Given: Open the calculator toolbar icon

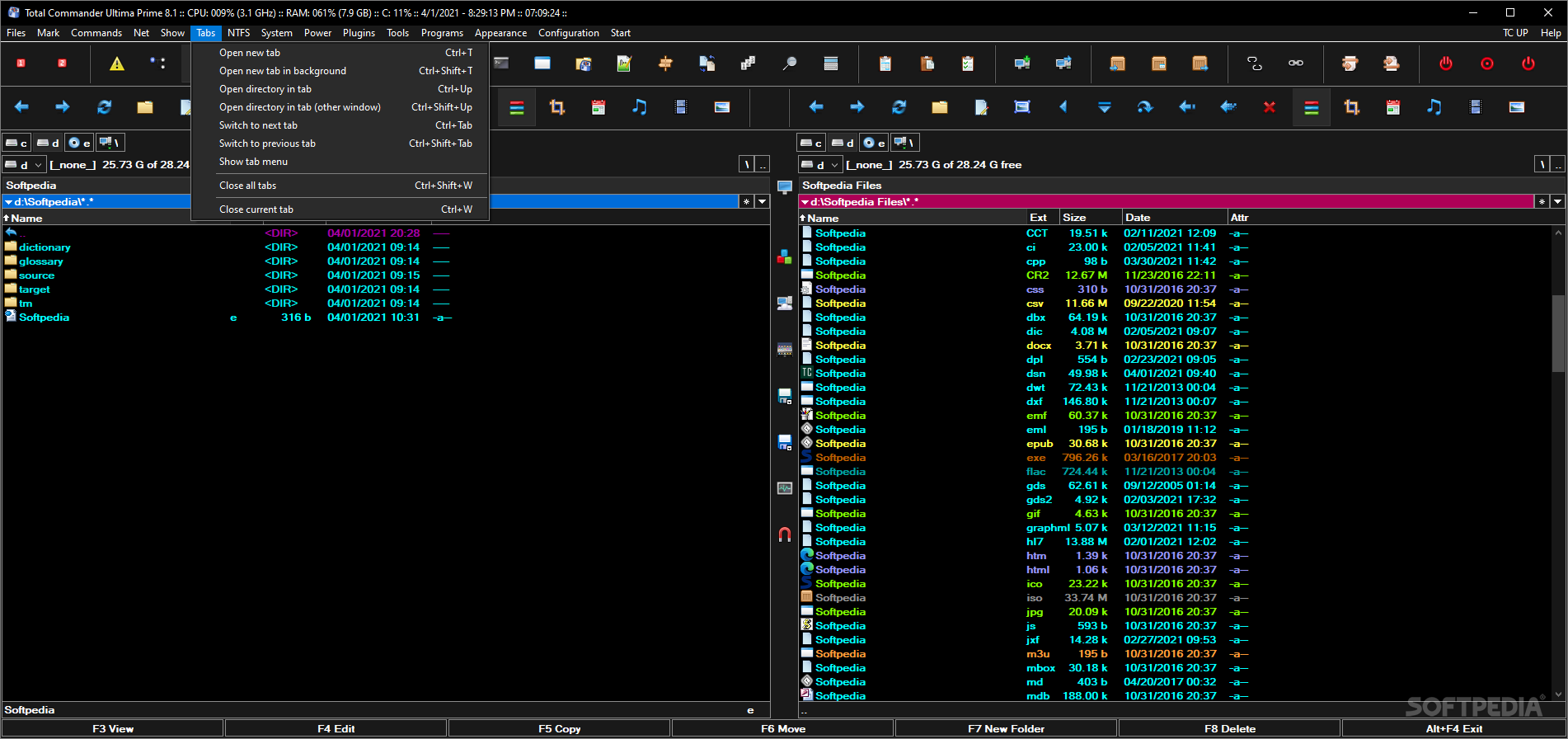Looking at the screenshot, I should tap(831, 64).
